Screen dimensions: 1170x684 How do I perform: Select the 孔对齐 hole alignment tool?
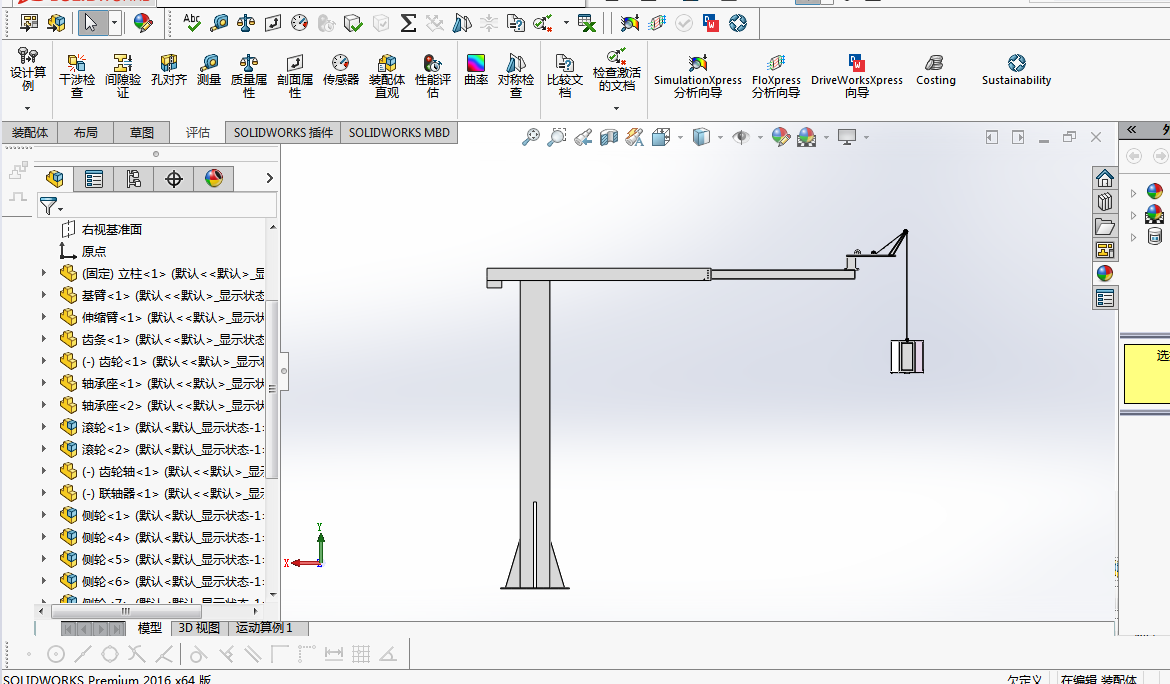pos(169,70)
